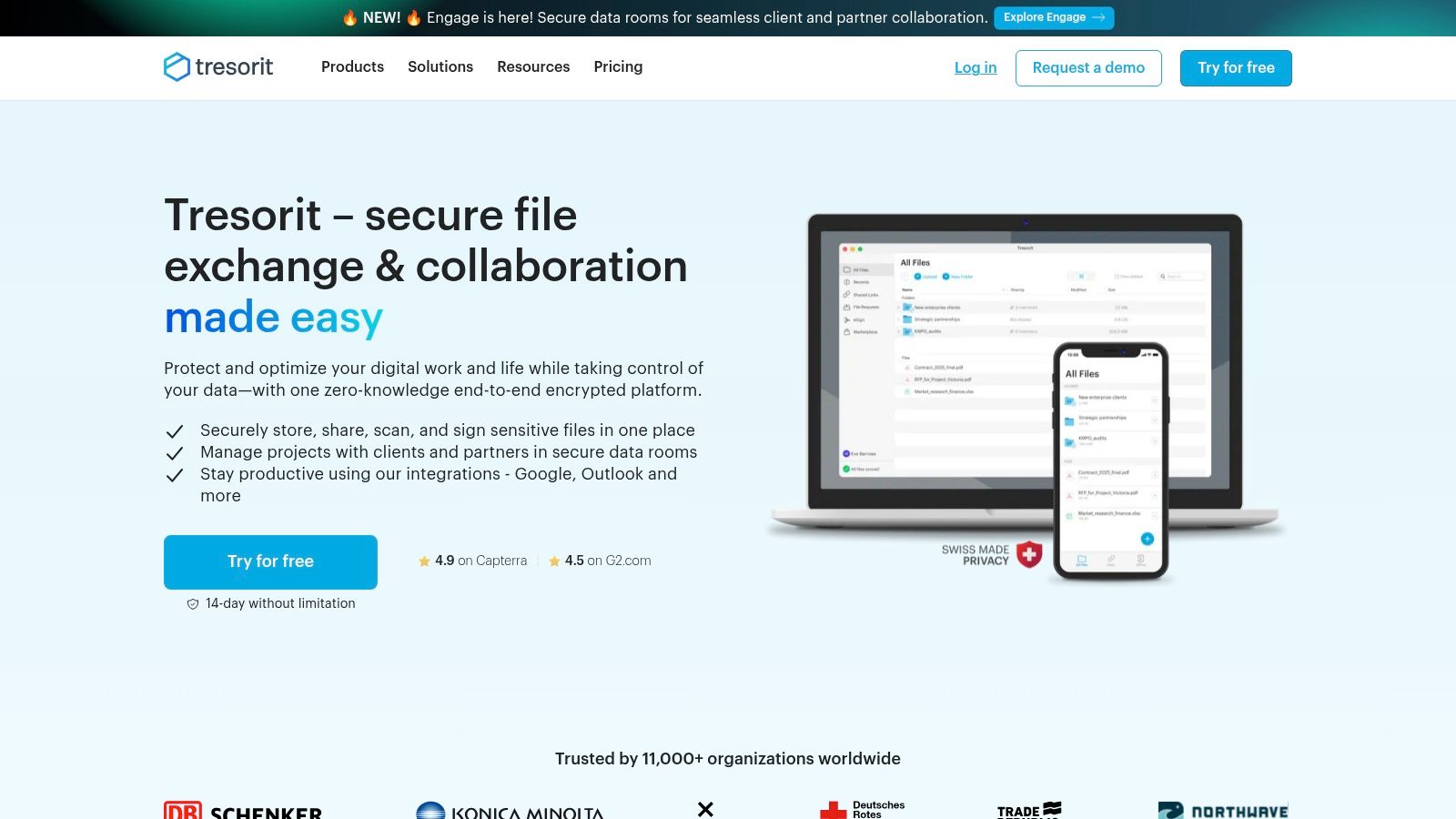Click the Swiss Made Privacy shield badge
This screenshot has height=819, width=1456.
pyautogui.click(x=1029, y=554)
